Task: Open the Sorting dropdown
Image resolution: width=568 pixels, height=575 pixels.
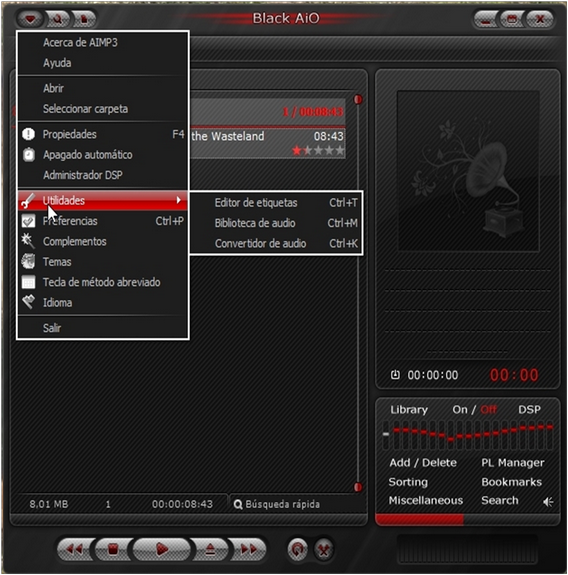Action: tap(408, 482)
